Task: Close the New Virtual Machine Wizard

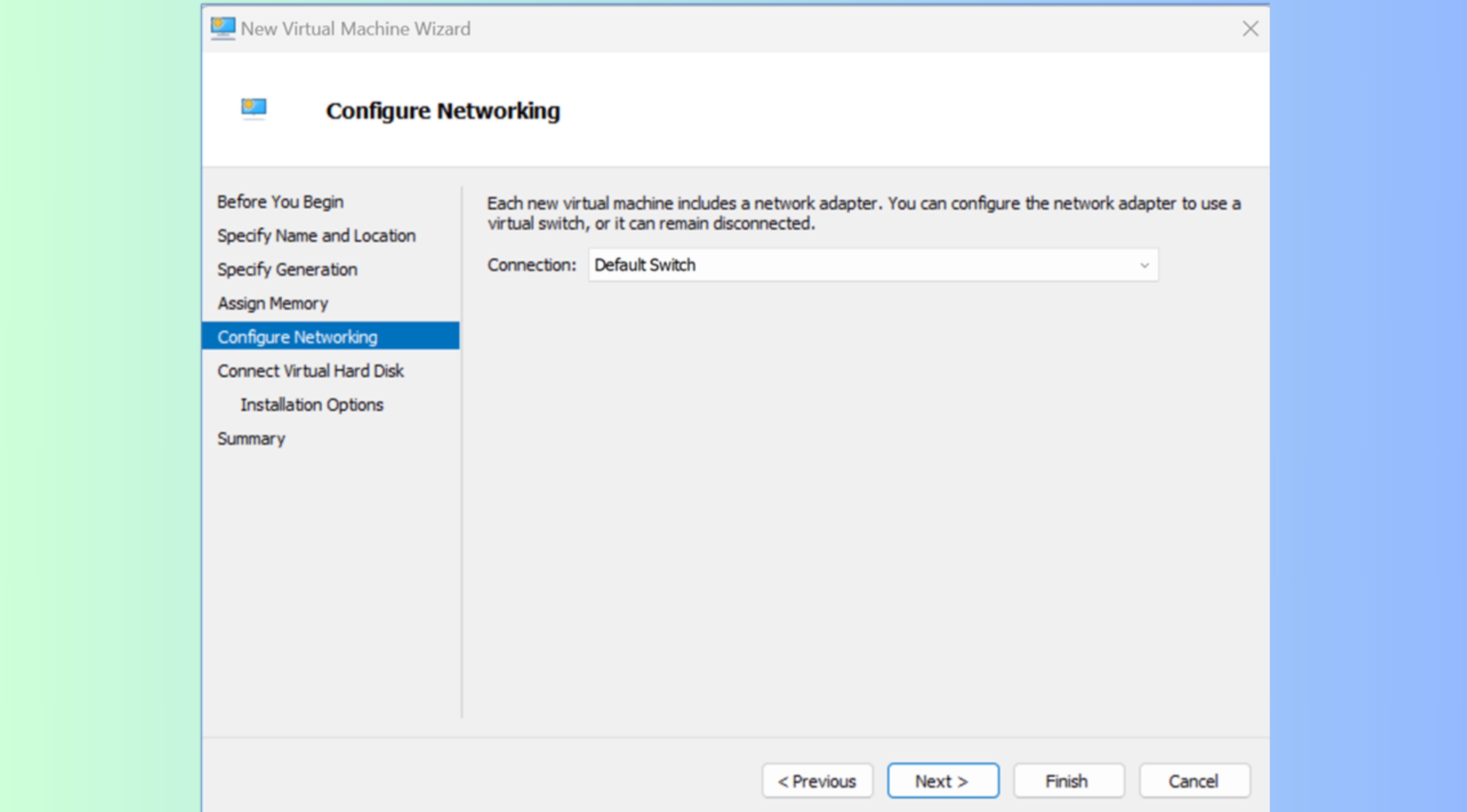Action: coord(1250,28)
